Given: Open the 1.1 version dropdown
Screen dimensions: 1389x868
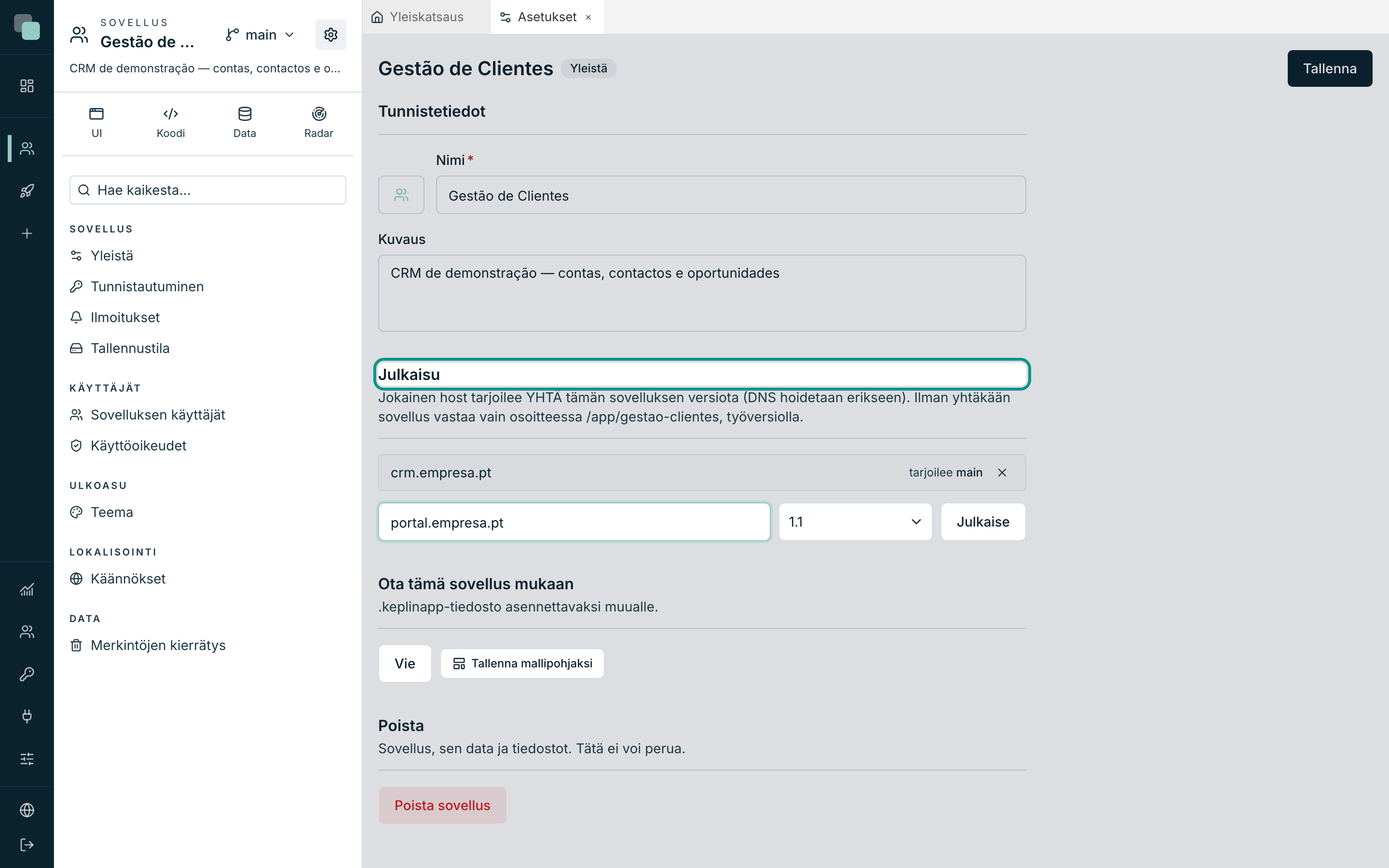Looking at the screenshot, I should coord(855,522).
